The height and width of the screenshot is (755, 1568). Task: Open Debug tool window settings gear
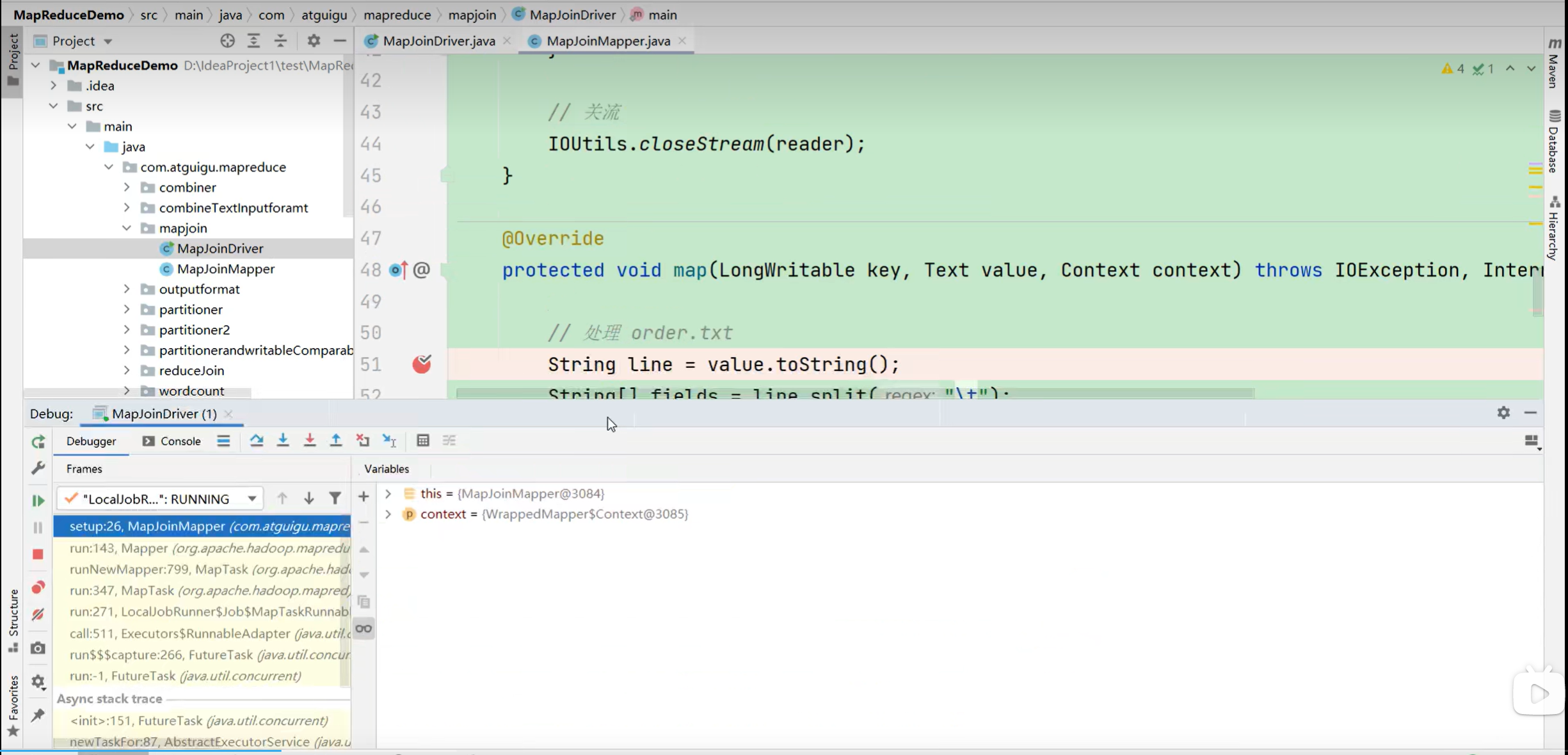coord(1503,413)
